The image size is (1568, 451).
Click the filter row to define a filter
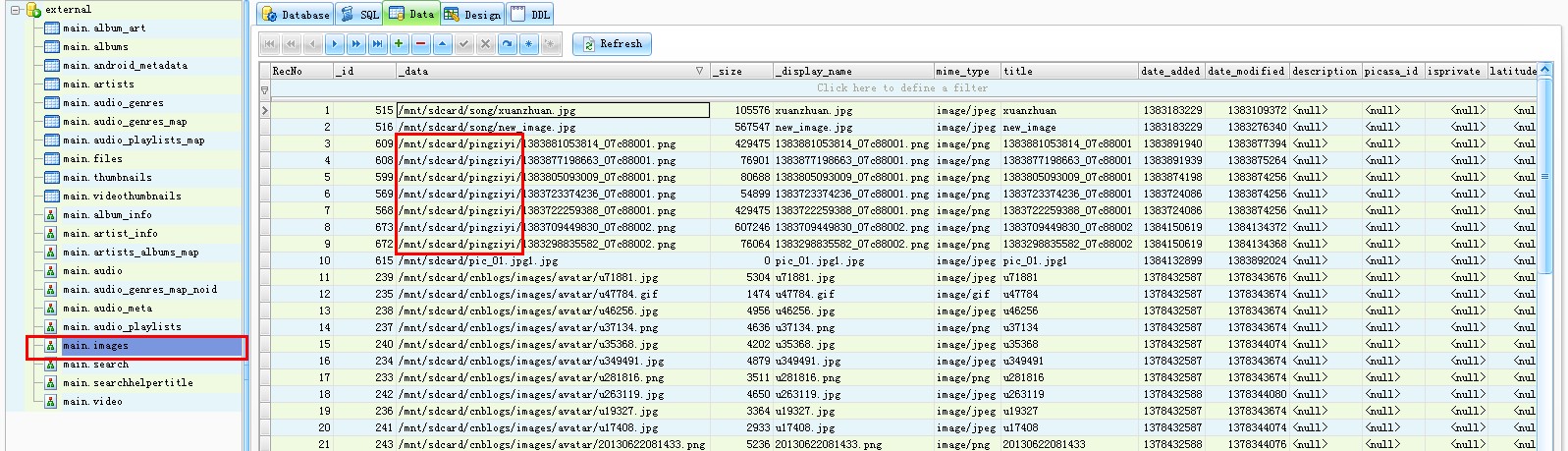901,88
